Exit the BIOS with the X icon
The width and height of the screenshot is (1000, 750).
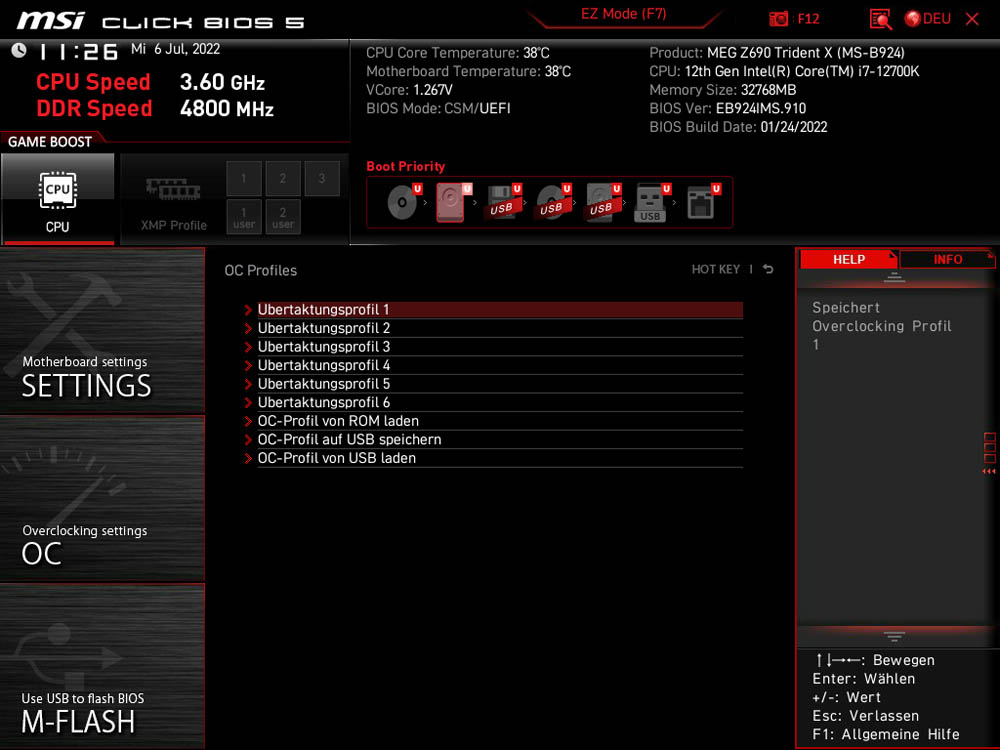click(x=972, y=19)
